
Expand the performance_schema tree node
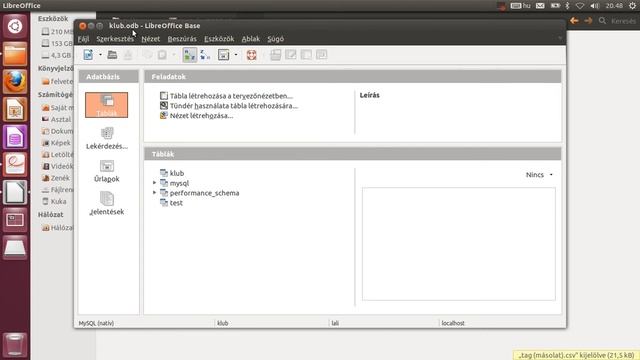click(155, 193)
